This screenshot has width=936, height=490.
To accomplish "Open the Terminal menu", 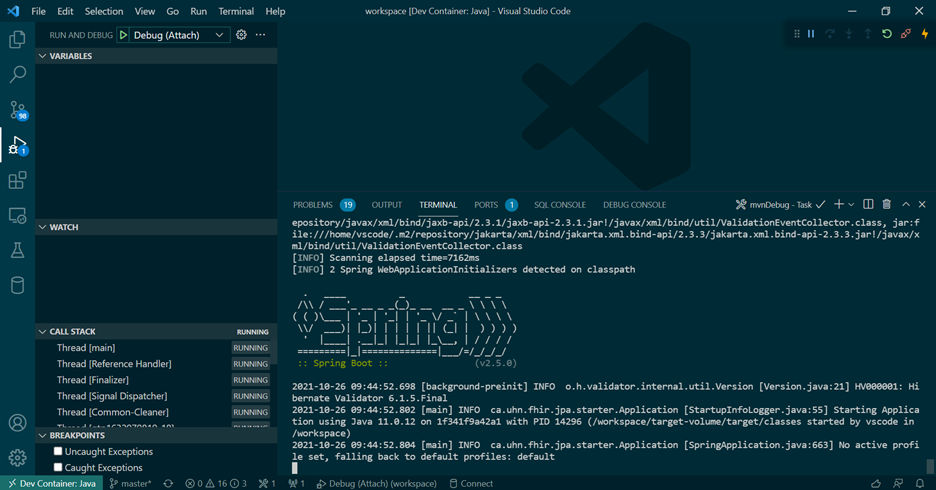I will click(236, 11).
